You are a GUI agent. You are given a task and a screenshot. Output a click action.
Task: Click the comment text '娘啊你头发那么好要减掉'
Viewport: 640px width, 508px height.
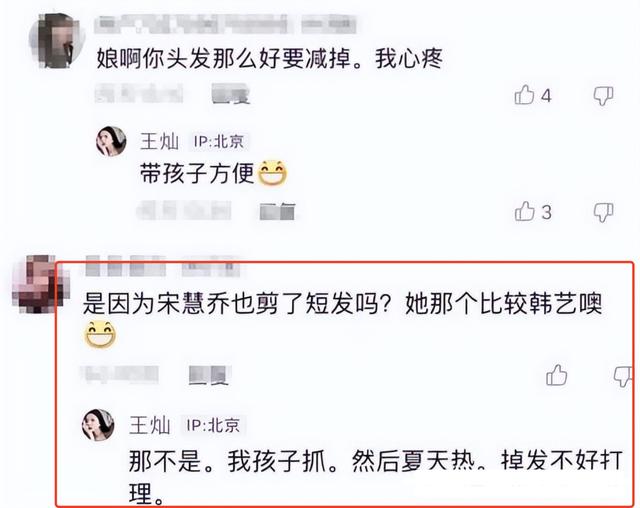point(224,59)
